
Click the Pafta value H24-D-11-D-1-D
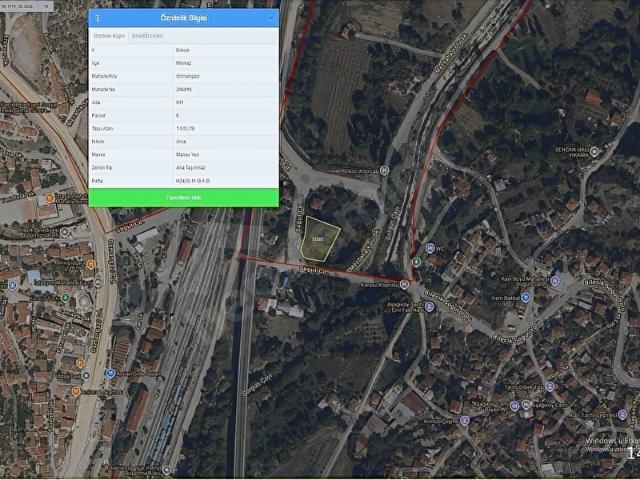pos(193,180)
